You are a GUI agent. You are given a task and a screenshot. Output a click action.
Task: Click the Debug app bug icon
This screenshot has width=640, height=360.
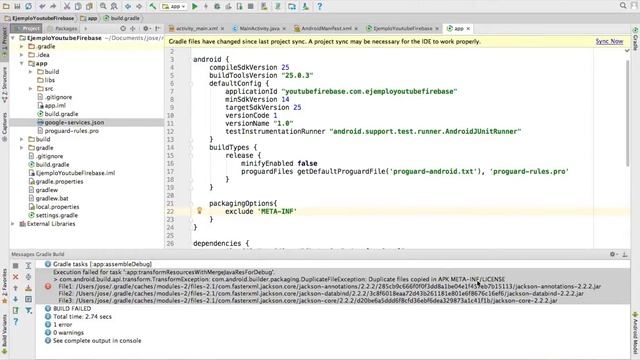(217, 6)
